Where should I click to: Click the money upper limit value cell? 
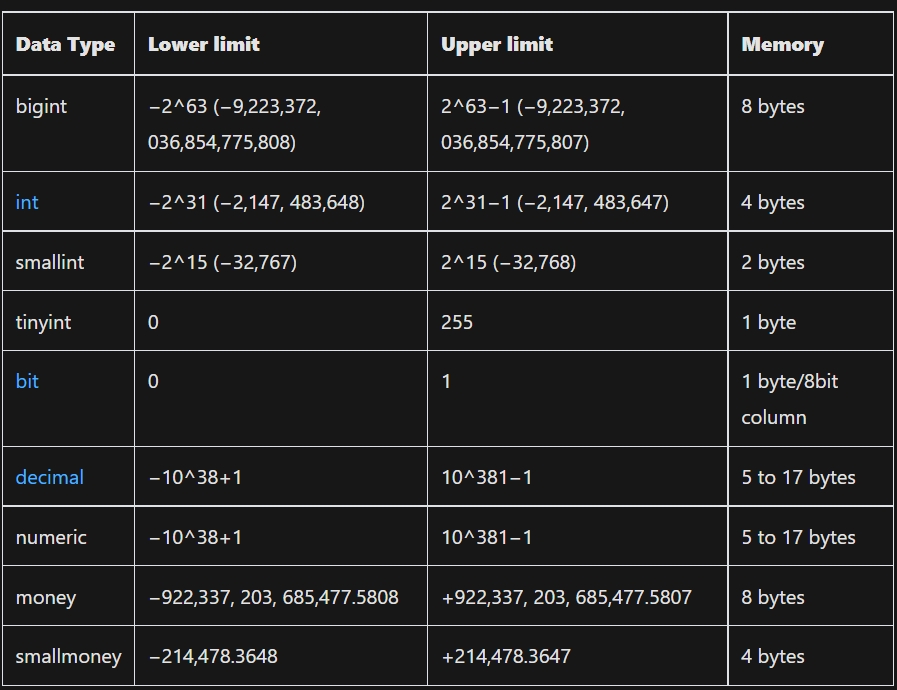tap(566, 597)
